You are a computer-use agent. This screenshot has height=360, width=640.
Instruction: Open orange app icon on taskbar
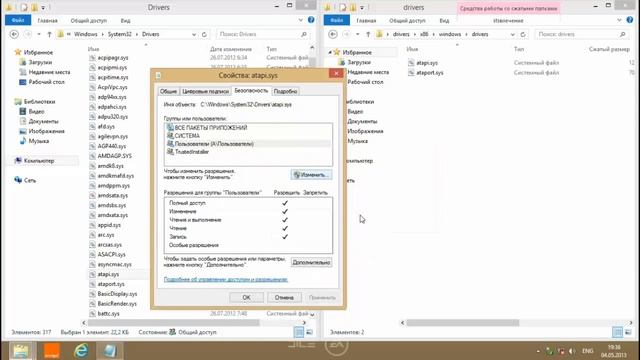tap(51, 351)
